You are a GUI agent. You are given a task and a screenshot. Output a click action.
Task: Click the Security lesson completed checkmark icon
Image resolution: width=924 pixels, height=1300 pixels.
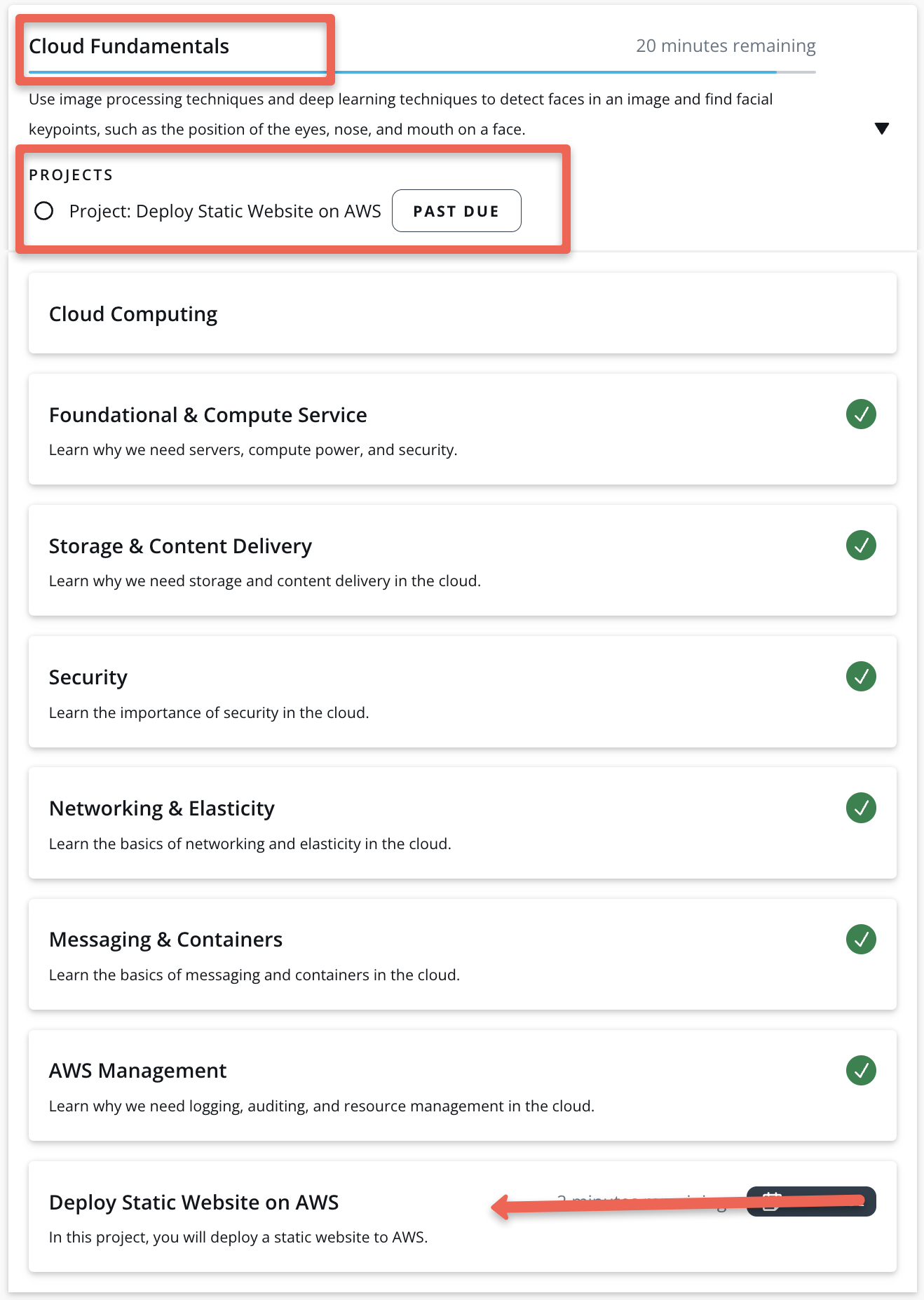click(861, 677)
